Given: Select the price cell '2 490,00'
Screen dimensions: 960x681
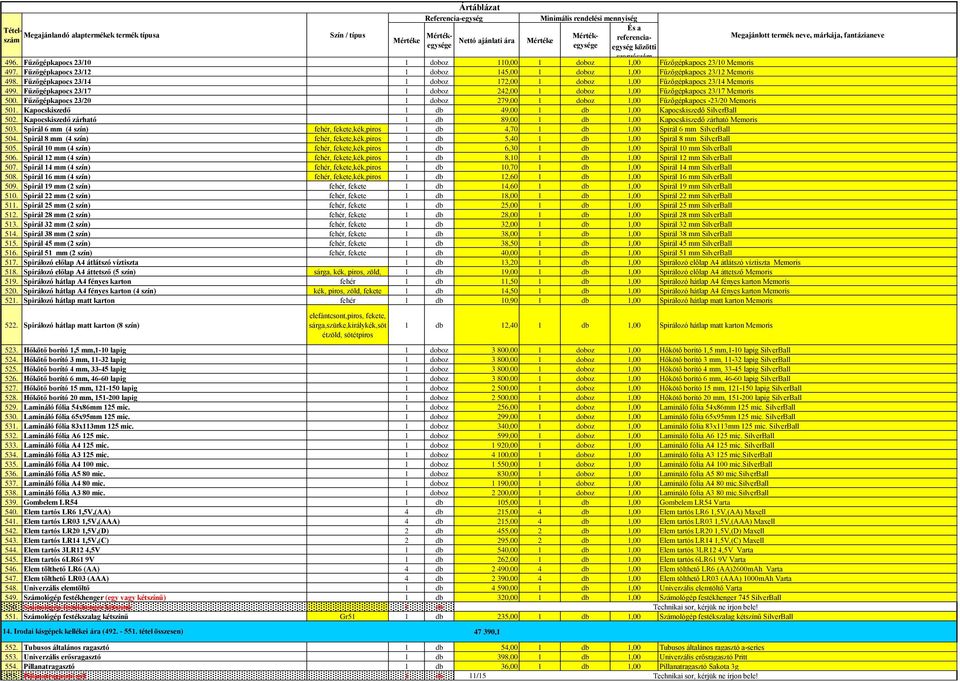Looking at the screenshot, I should coord(487,569).
